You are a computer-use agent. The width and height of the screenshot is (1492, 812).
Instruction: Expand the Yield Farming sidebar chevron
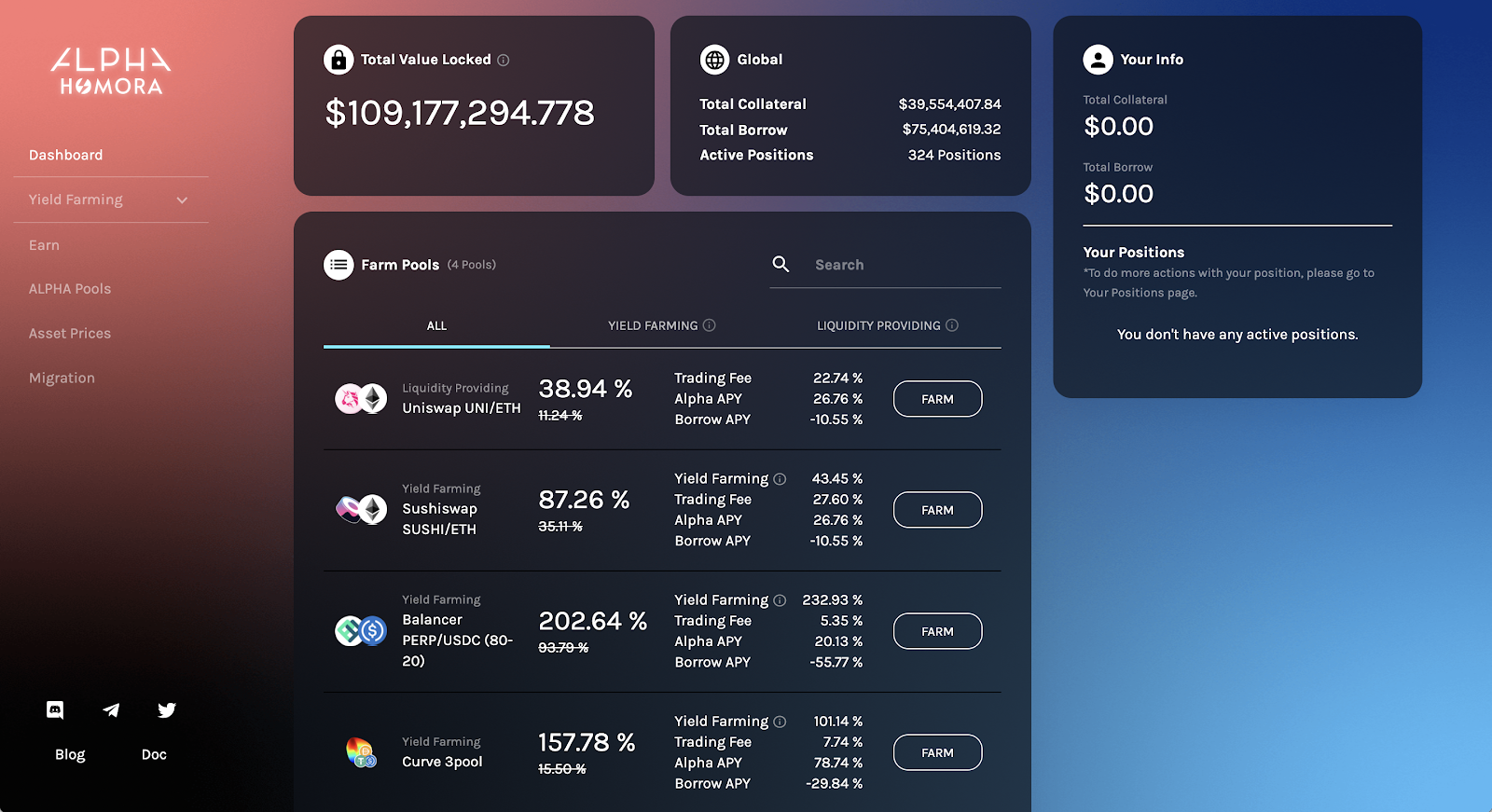(182, 200)
